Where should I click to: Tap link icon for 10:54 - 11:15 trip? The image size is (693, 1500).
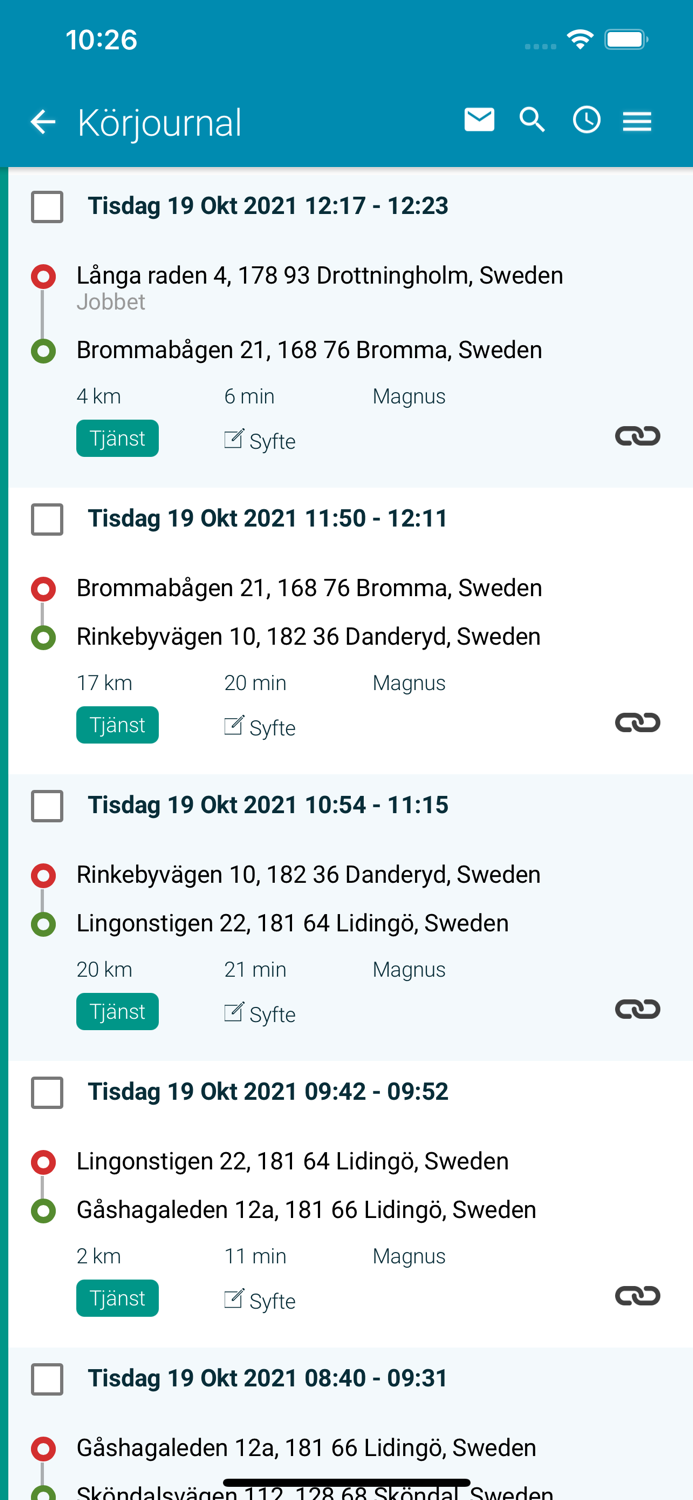point(637,1009)
